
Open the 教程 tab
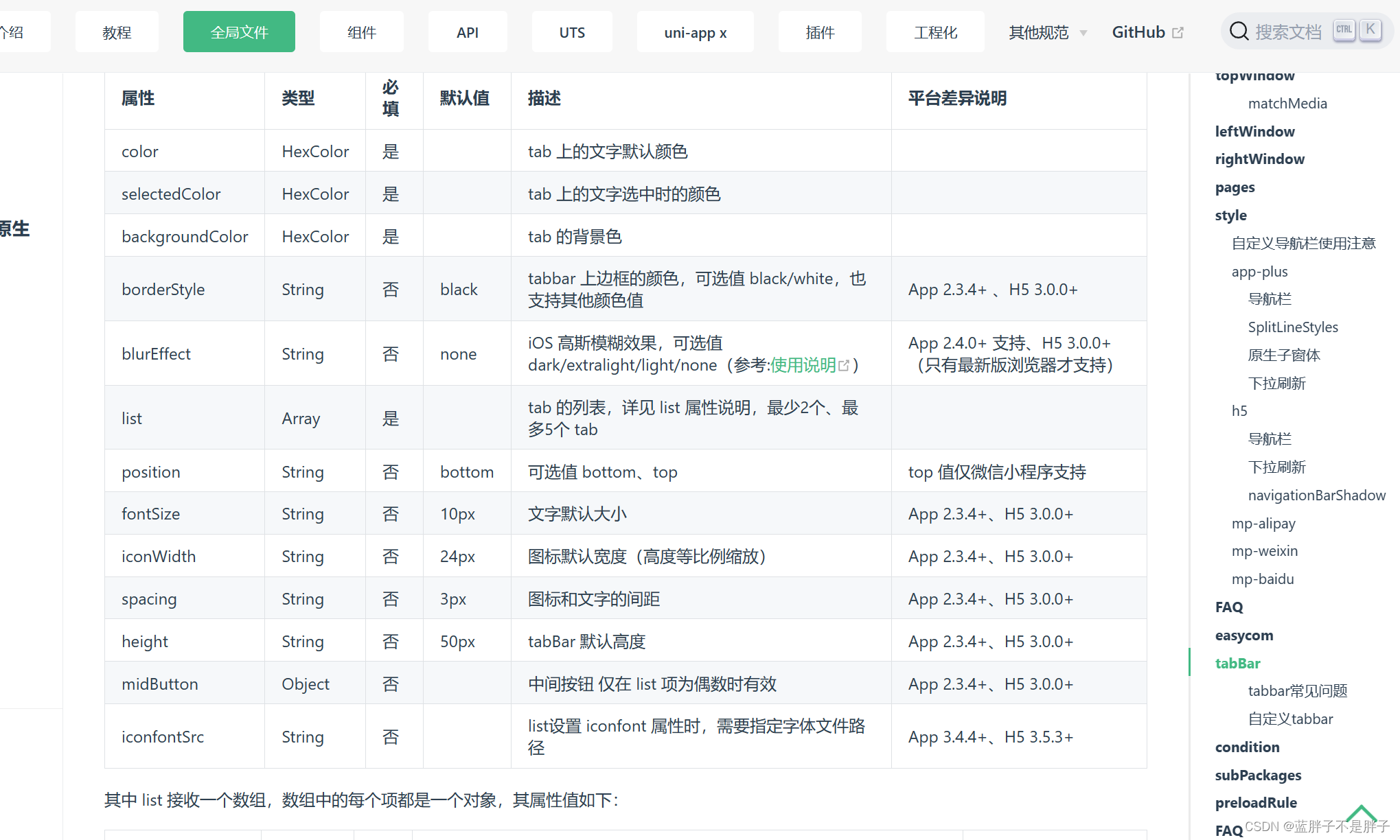click(x=117, y=32)
